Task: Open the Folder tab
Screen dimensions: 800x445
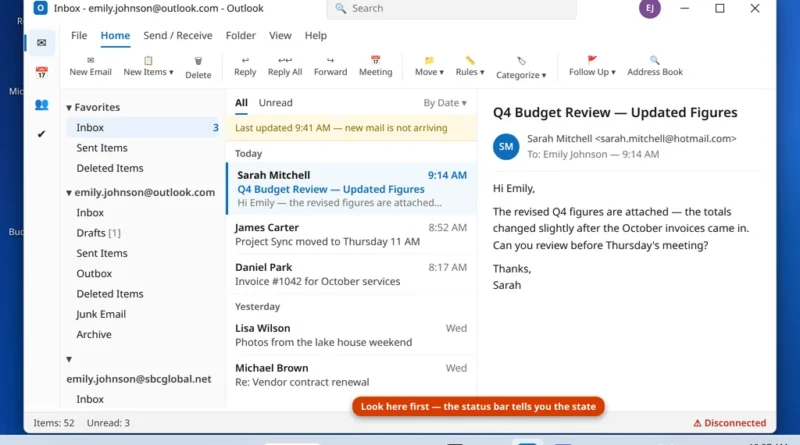Action: pyautogui.click(x=240, y=36)
